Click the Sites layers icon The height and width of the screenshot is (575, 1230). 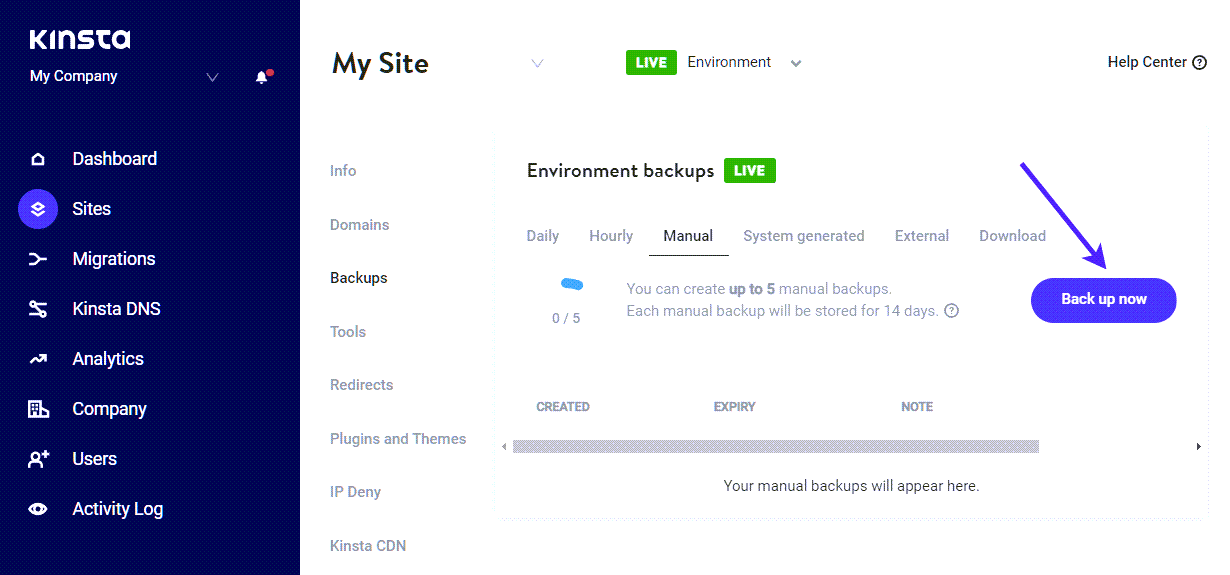coord(38,209)
